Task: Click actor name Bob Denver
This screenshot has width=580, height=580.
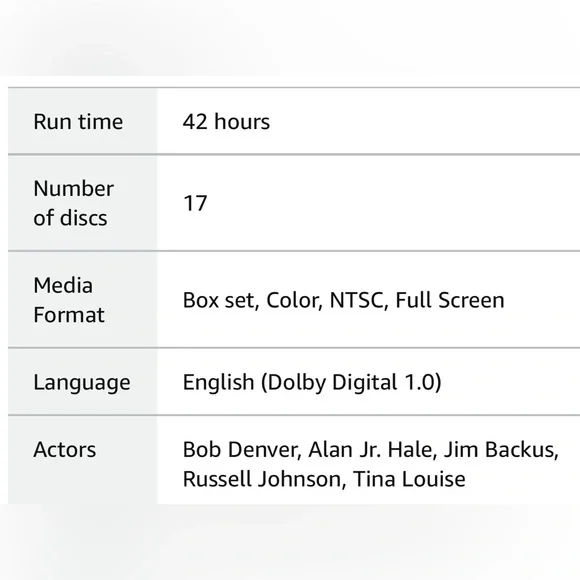Action: (240, 450)
